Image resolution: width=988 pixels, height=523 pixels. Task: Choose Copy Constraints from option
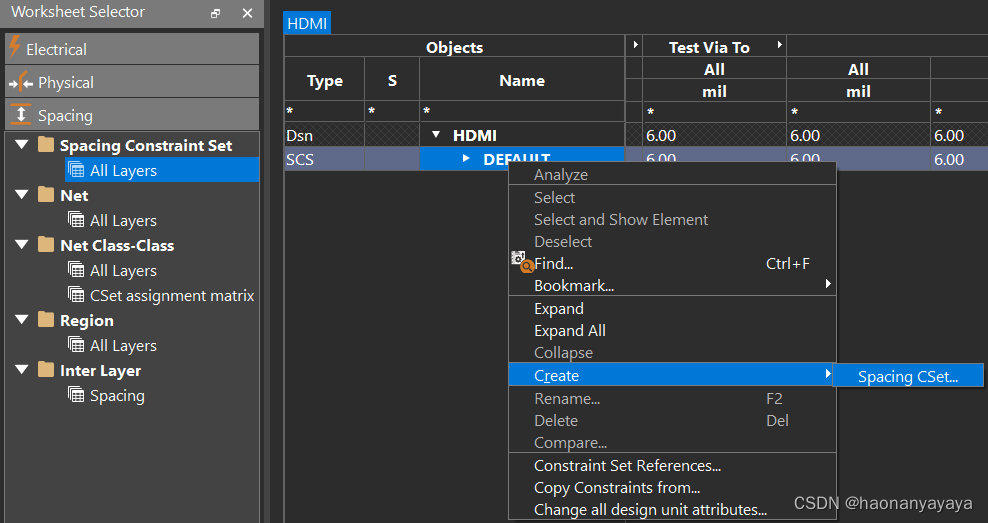click(672, 488)
